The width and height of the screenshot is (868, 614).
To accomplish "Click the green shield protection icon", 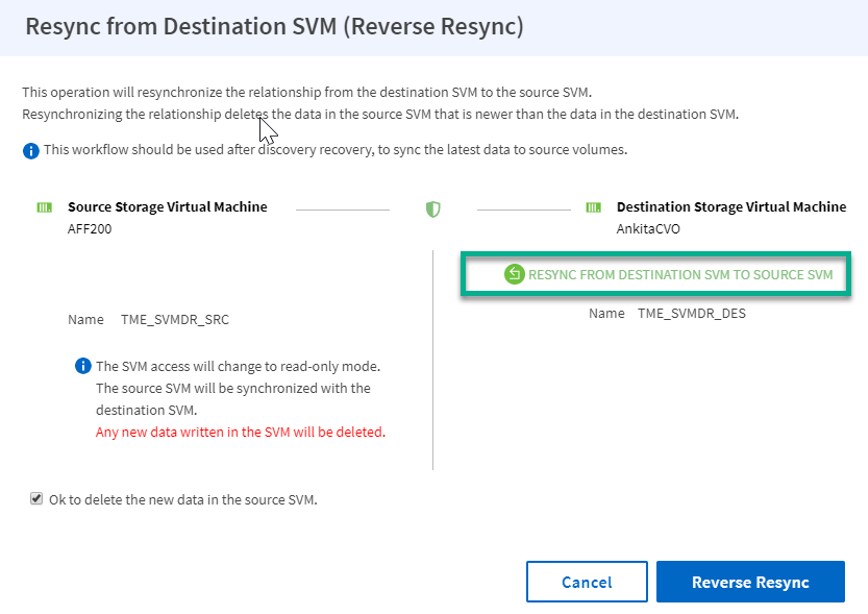I will click(433, 209).
